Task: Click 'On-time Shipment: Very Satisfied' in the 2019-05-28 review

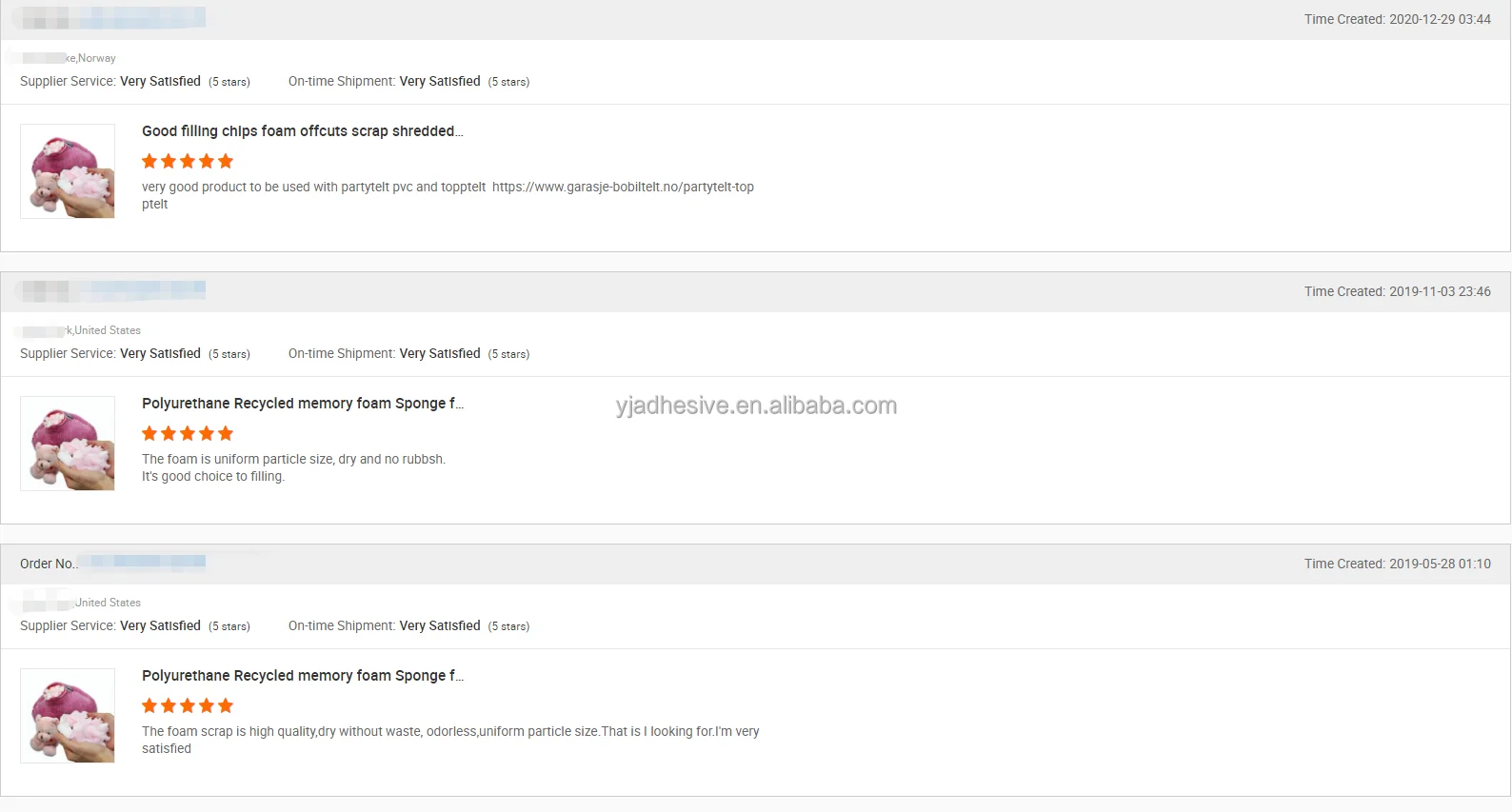Action: click(385, 626)
